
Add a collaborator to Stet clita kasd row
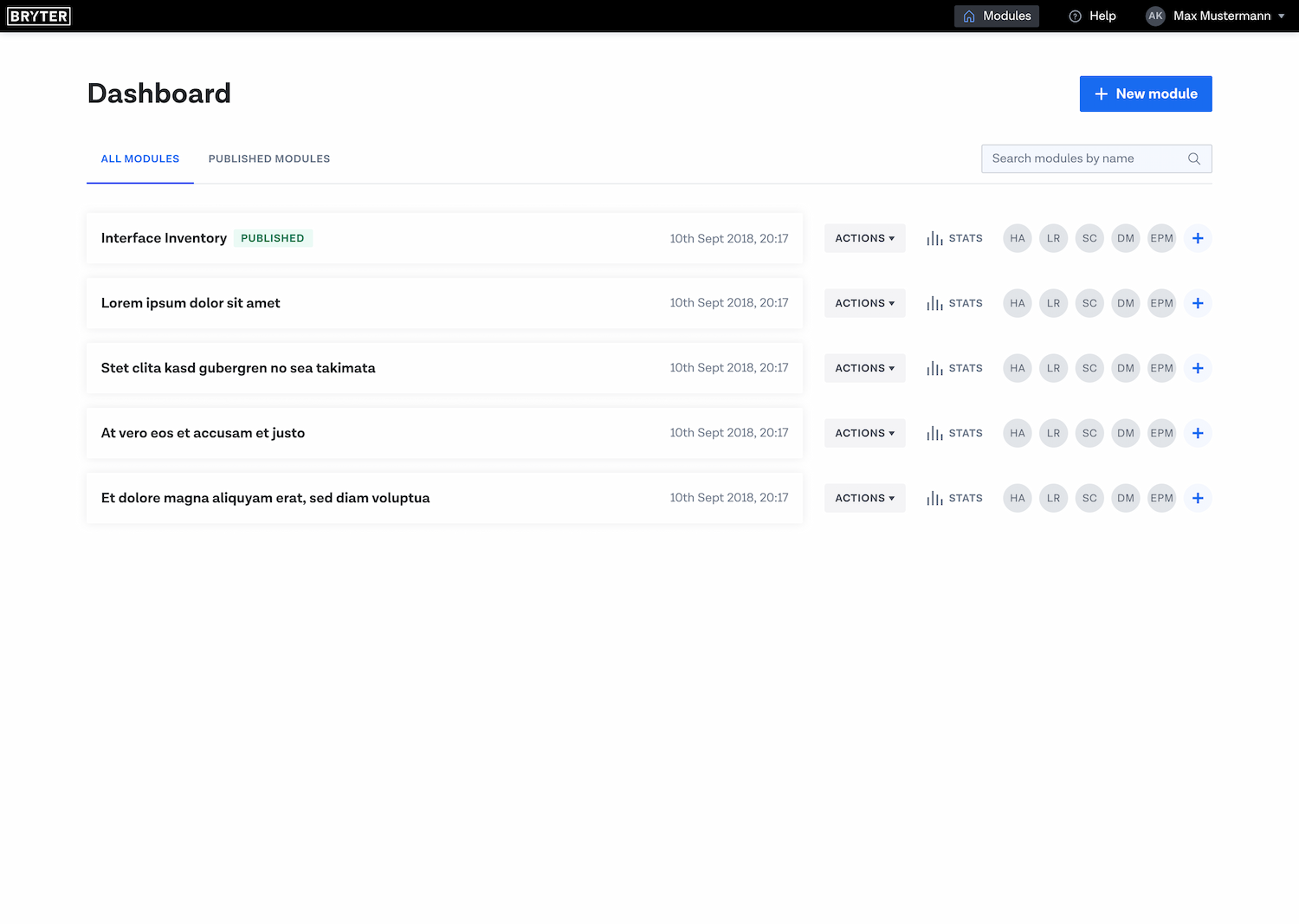coord(1198,368)
